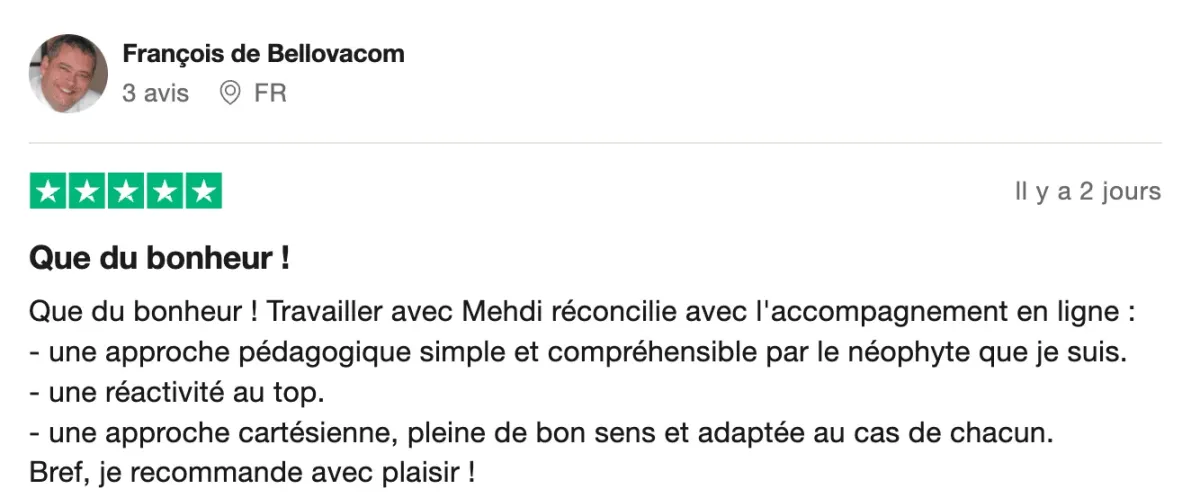Click "Bref, je recommande avec plaisir !"

coord(251,471)
